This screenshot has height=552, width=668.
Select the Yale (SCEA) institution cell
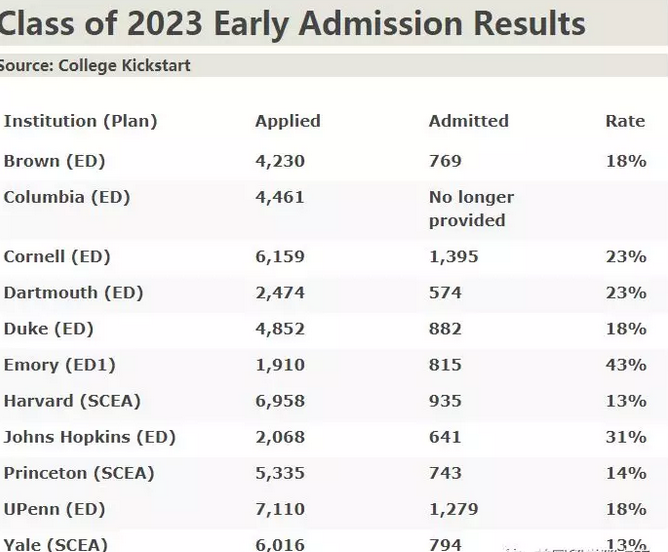pyautogui.click(x=56, y=544)
